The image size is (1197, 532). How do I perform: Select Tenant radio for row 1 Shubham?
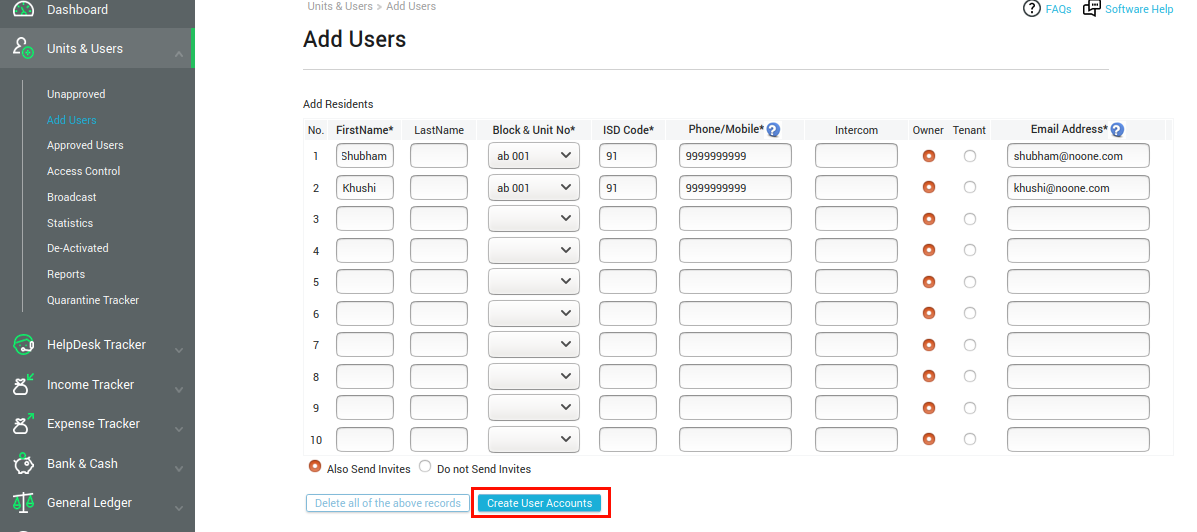970,156
